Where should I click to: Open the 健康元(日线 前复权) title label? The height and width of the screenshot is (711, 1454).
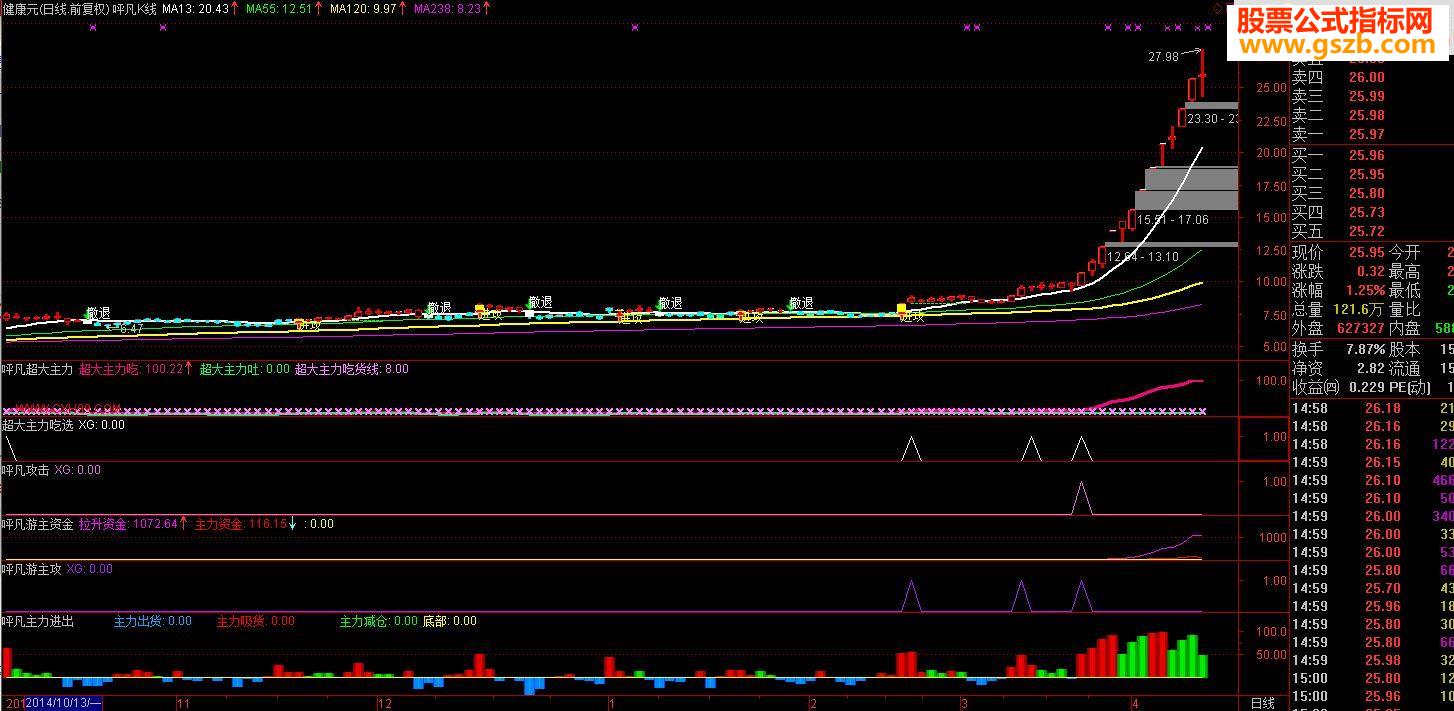click(55, 8)
